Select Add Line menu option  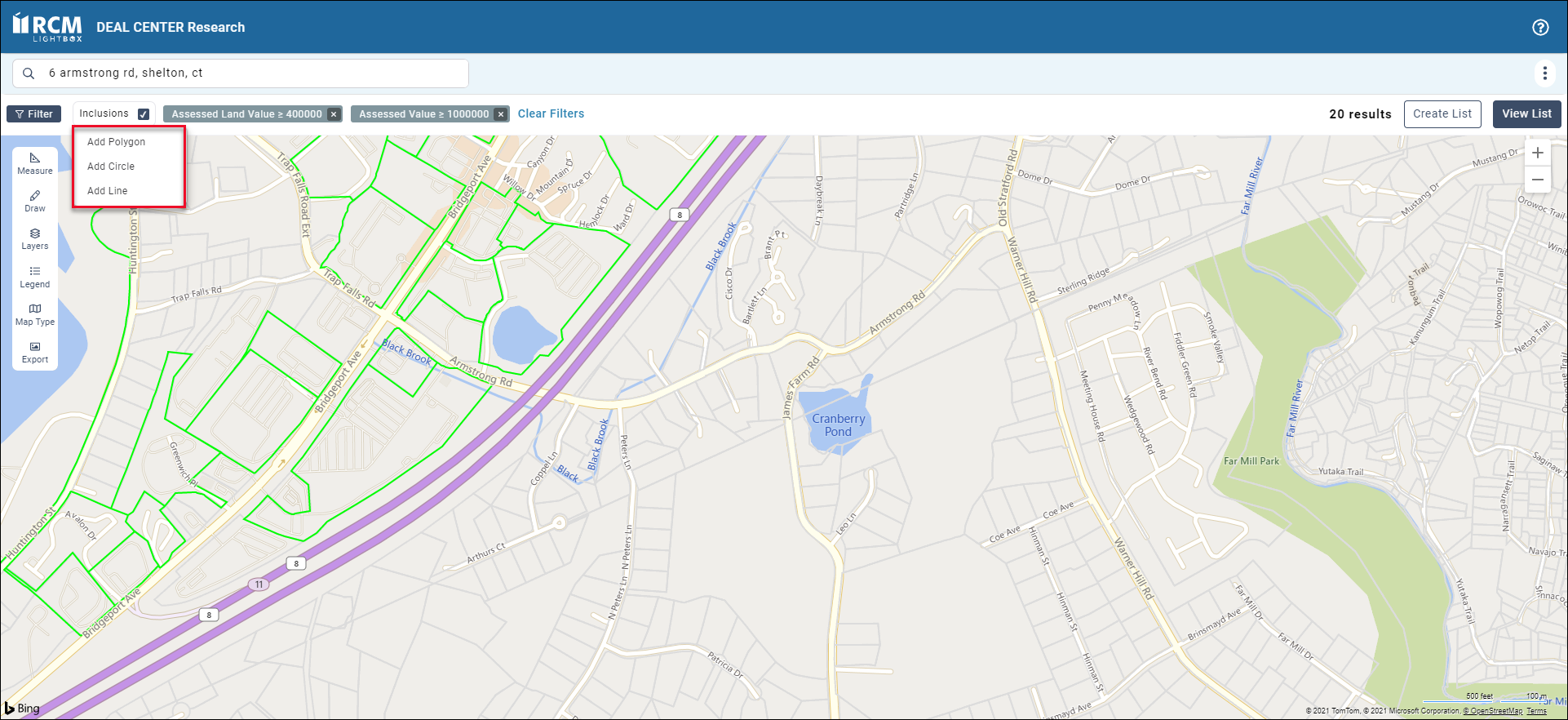pyautogui.click(x=108, y=191)
